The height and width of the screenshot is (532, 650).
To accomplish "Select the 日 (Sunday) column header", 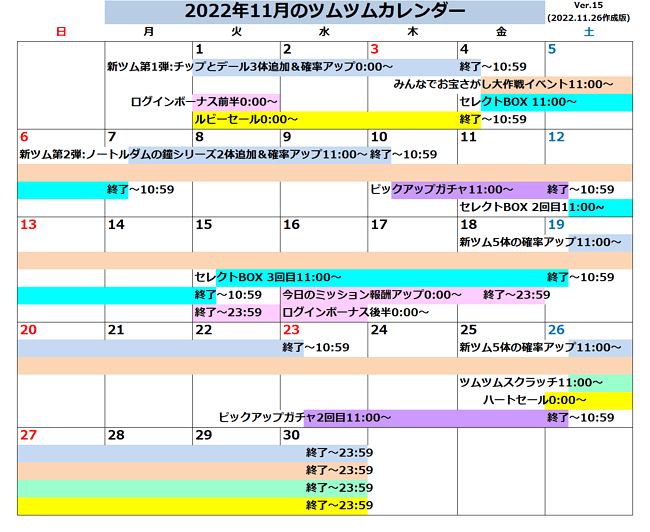I will click(61, 33).
